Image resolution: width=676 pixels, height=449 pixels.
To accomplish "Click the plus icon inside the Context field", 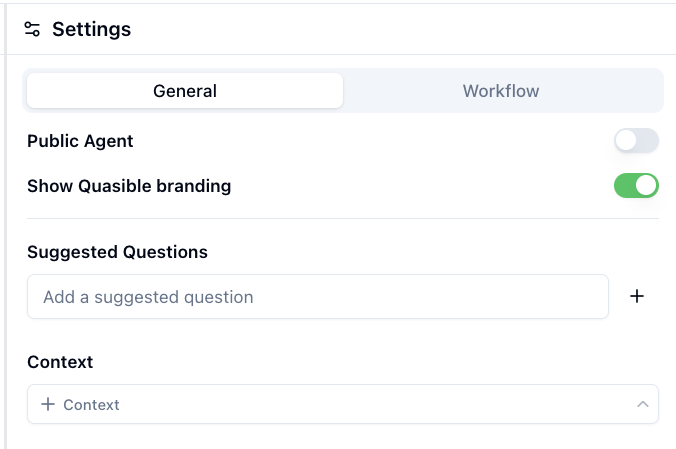I will 48,404.
